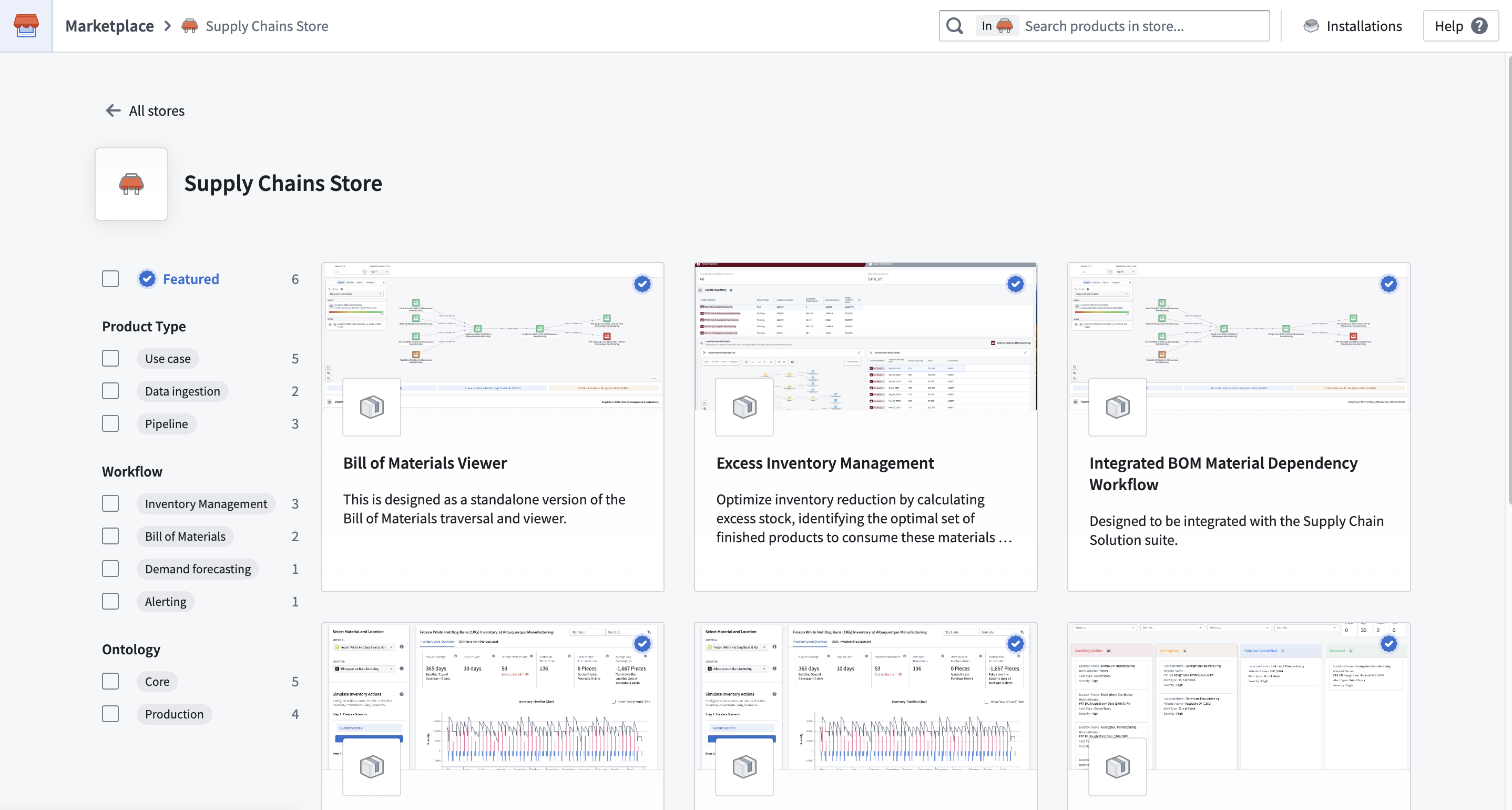Click the Installations box icon
This screenshot has width=1512, height=810.
[x=1311, y=26]
